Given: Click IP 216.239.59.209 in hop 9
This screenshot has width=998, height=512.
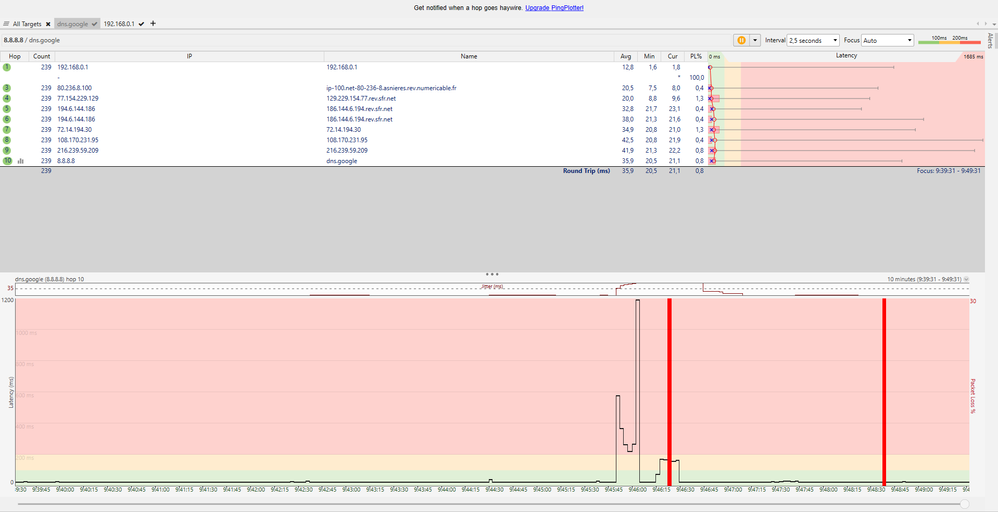Looking at the screenshot, I should [x=78, y=150].
